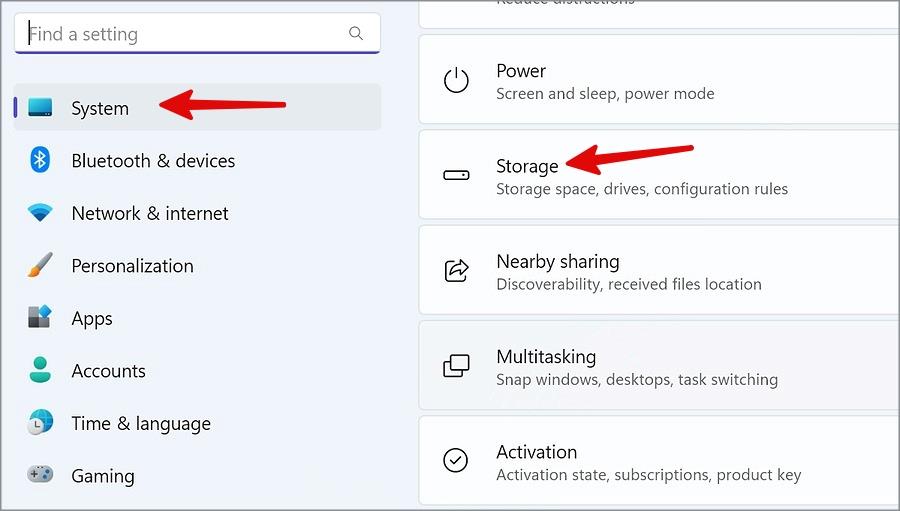Click the Gaming controller icon
Screen dimensions: 900x511
(40, 474)
